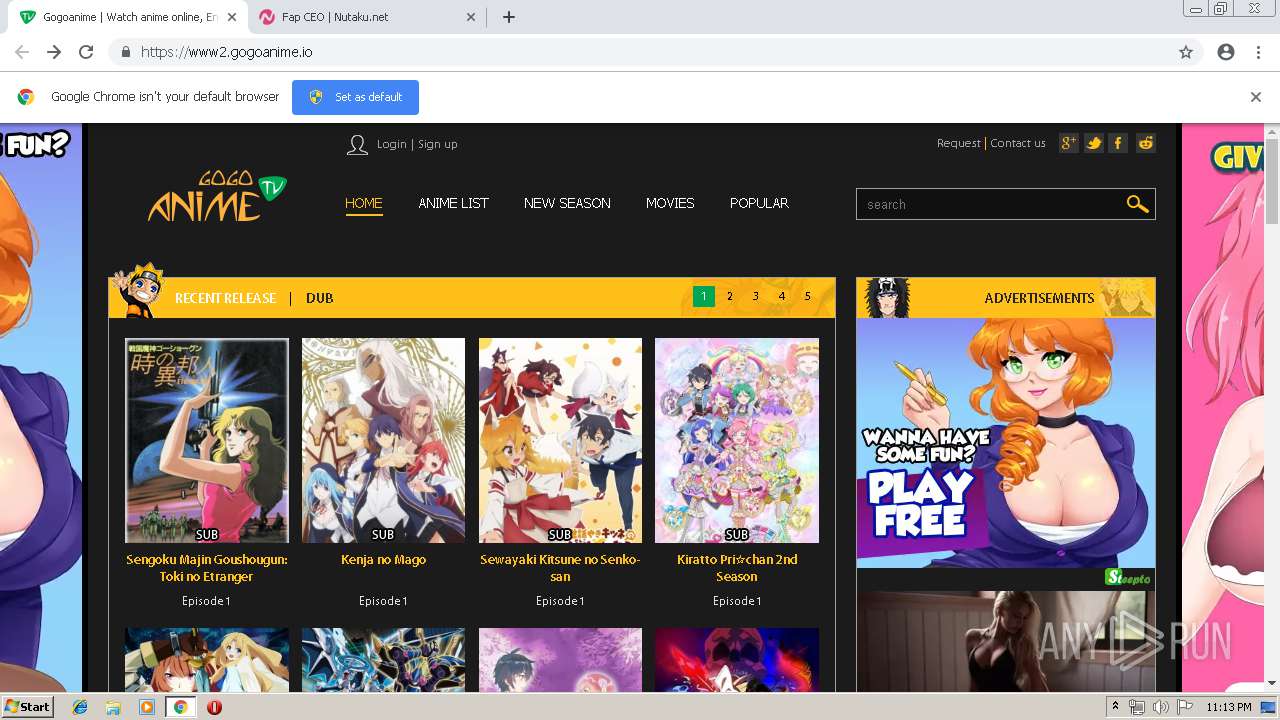Click the search magnifier icon
This screenshot has width=1280, height=720.
[1137, 204]
